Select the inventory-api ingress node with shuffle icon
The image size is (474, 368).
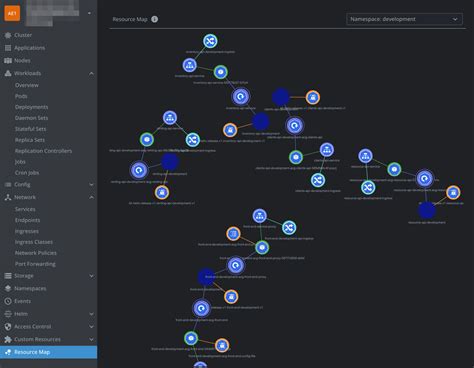click(x=210, y=41)
